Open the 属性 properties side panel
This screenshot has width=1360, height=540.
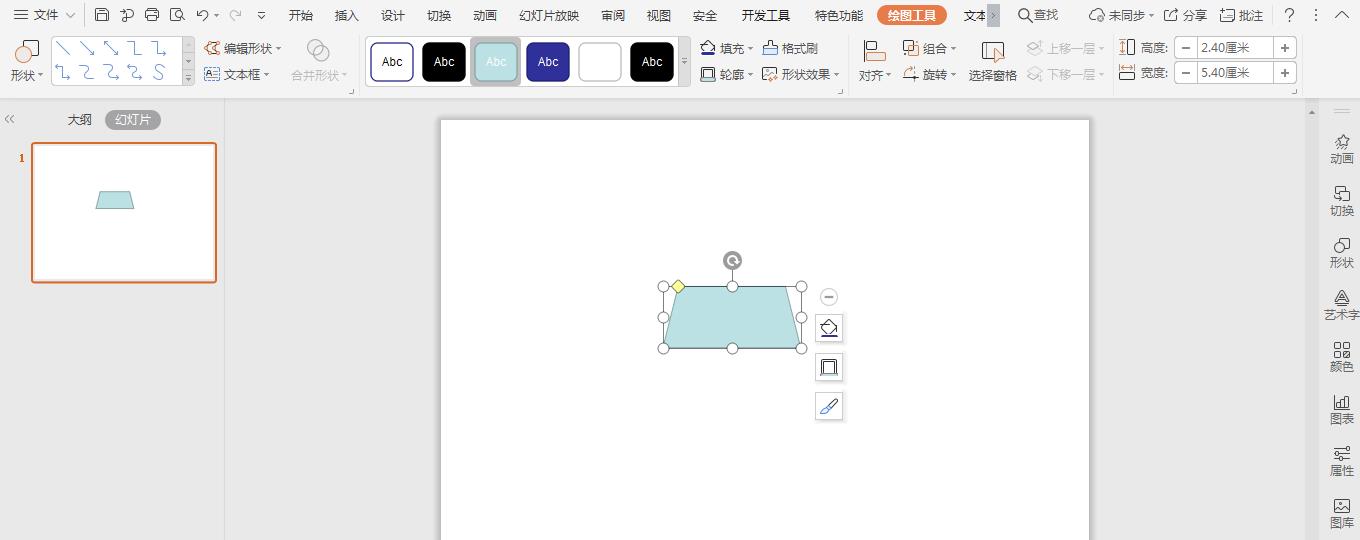(x=1342, y=461)
